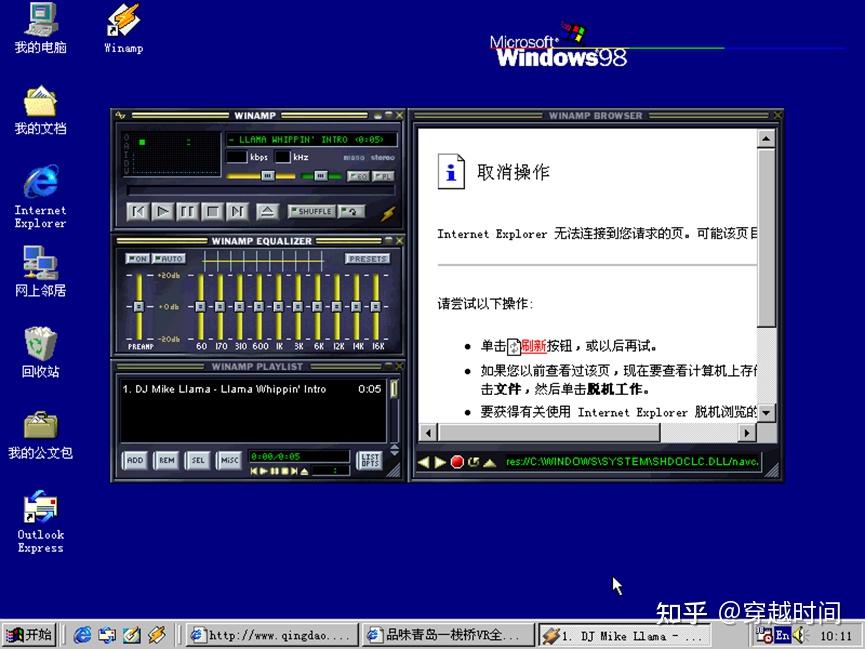Click the back arrow in Winamp Browser
Screen dimensions: 865x649
[x=424, y=461]
